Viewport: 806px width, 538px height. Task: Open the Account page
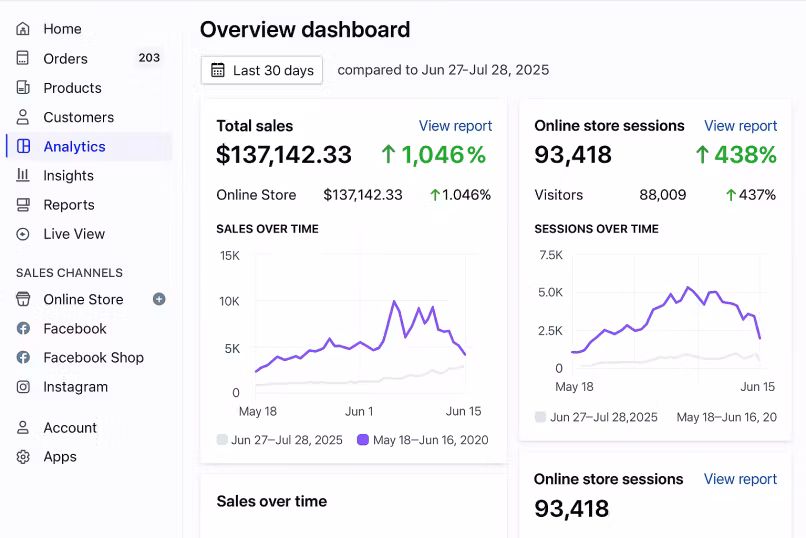[x=70, y=428]
